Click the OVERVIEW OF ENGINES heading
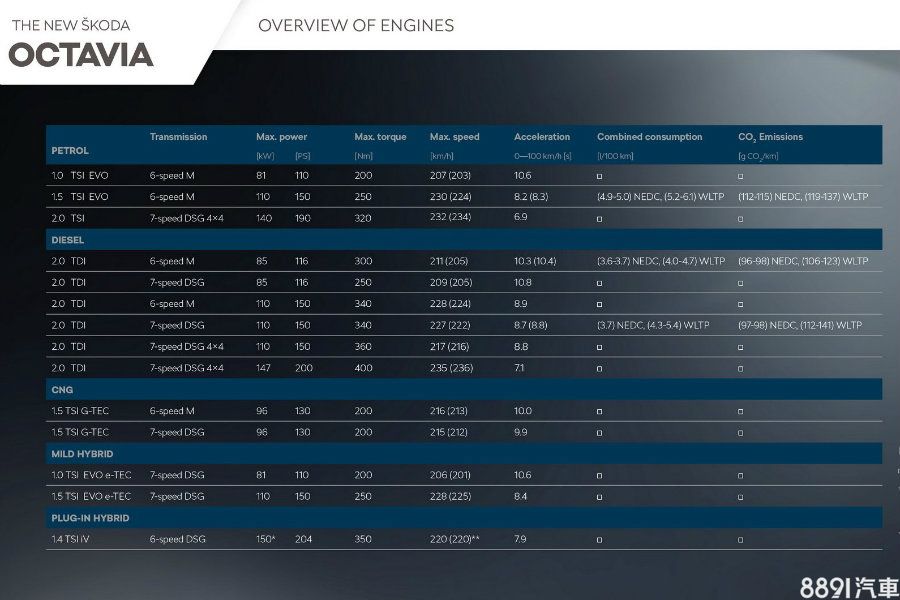Screen dimensions: 900x600 pos(355,25)
